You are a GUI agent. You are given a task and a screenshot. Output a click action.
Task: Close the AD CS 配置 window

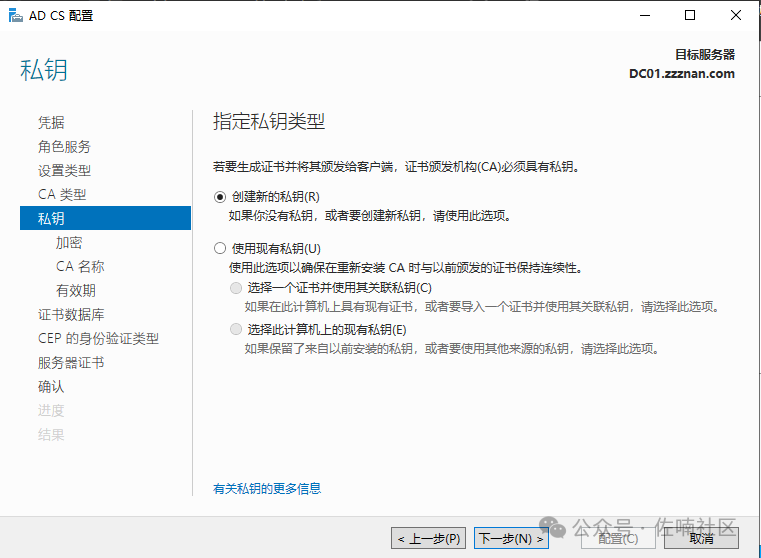(736, 16)
